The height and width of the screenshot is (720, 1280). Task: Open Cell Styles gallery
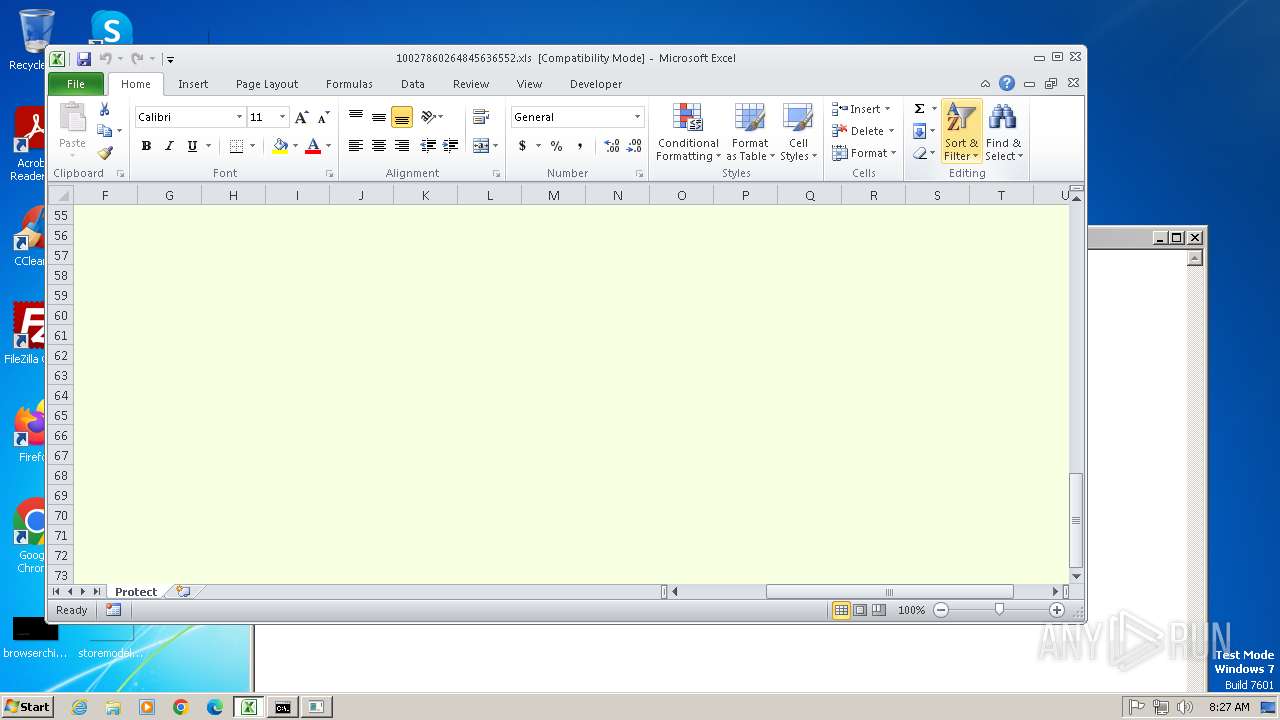tap(798, 132)
